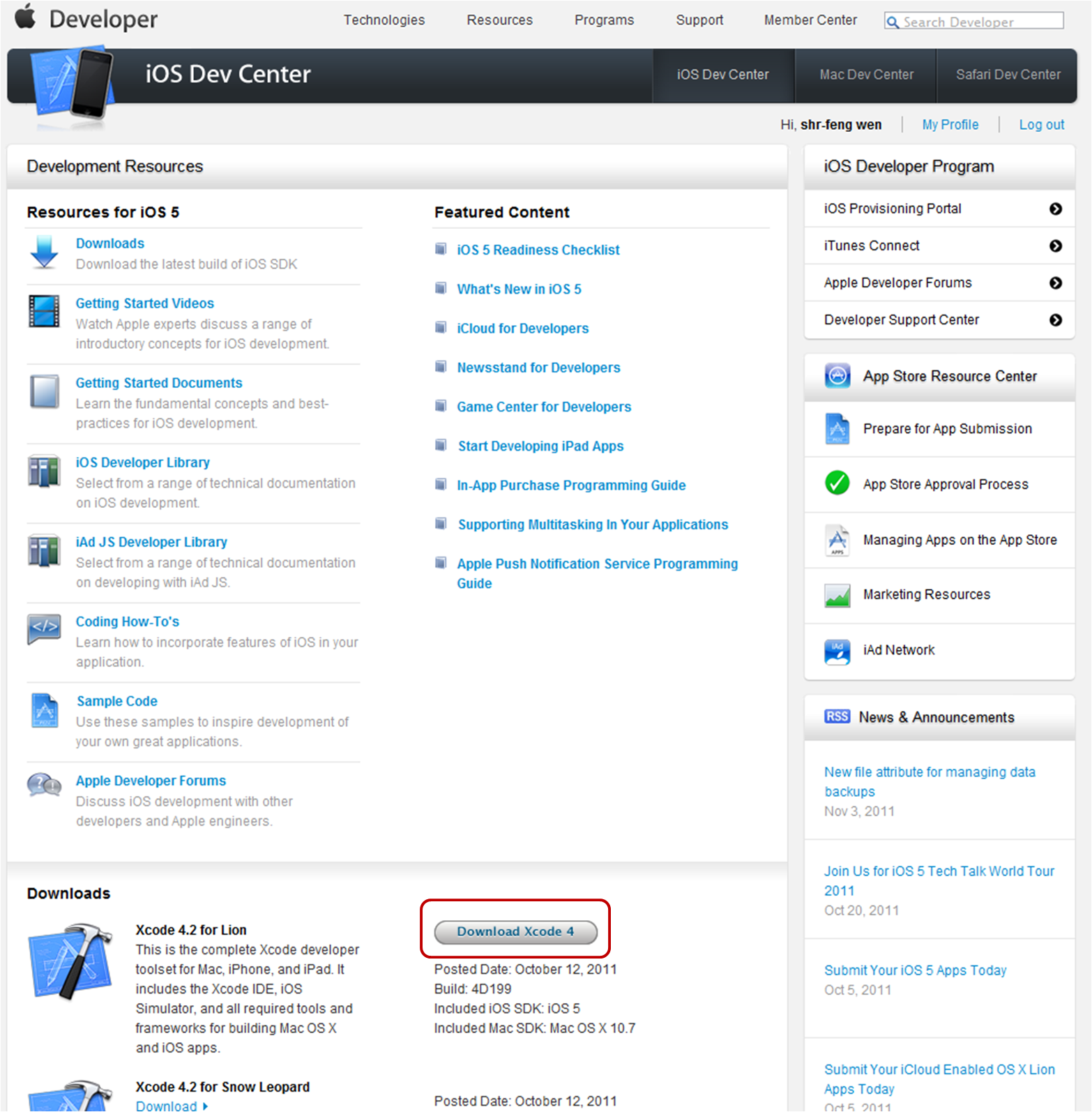Image resolution: width=1092 pixels, height=1112 pixels.
Task: Click the Apple Developer Forums chat-bubbles icon
Action: pyautogui.click(x=44, y=786)
